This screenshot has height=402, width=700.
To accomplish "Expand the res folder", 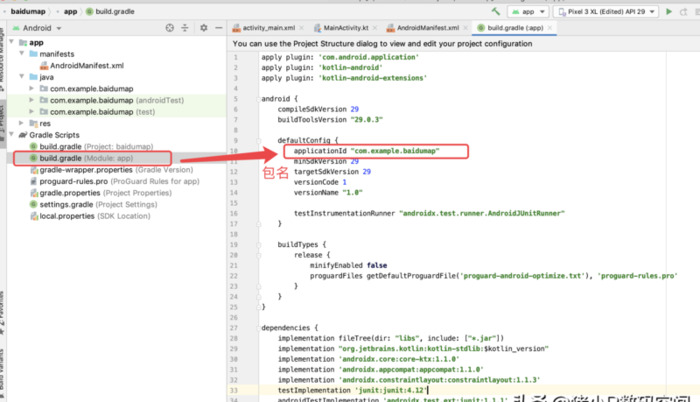I will (x=22, y=123).
